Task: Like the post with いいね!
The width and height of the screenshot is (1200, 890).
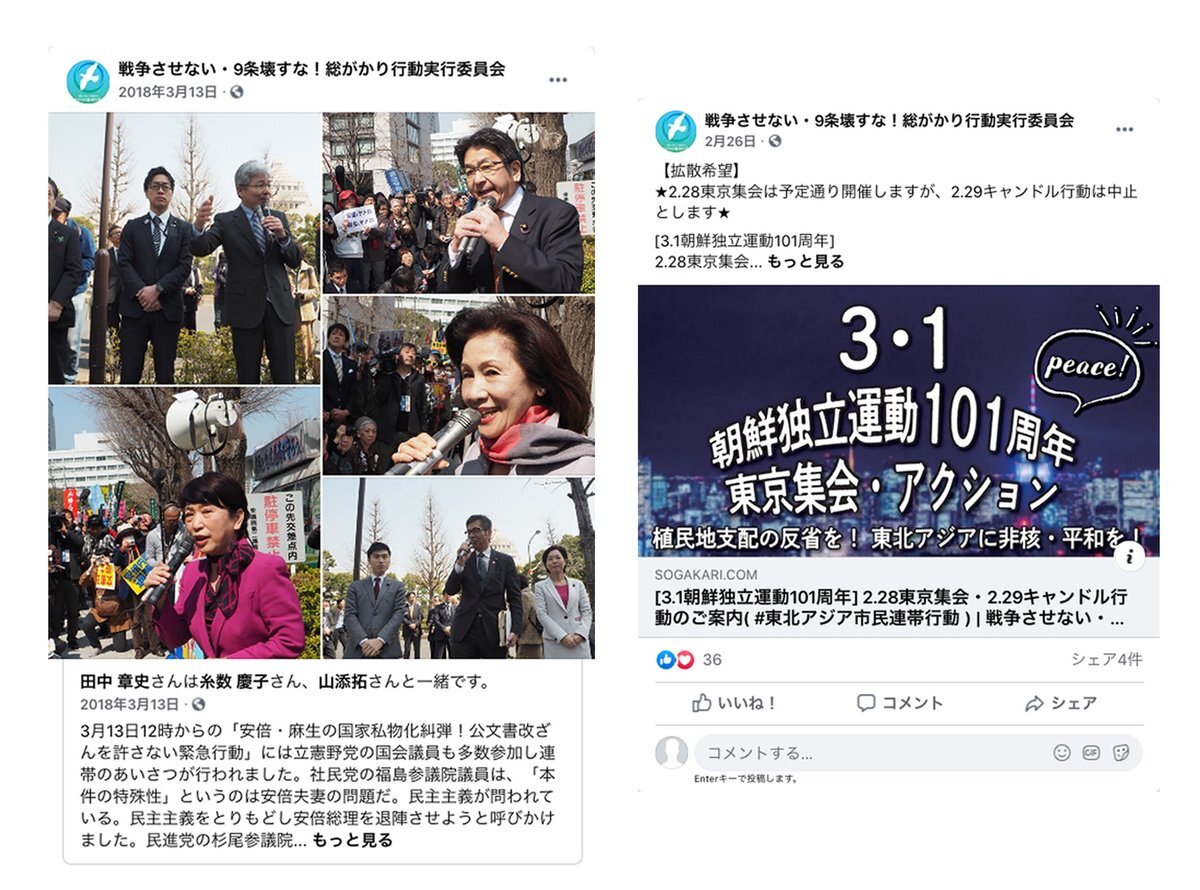Action: click(735, 703)
